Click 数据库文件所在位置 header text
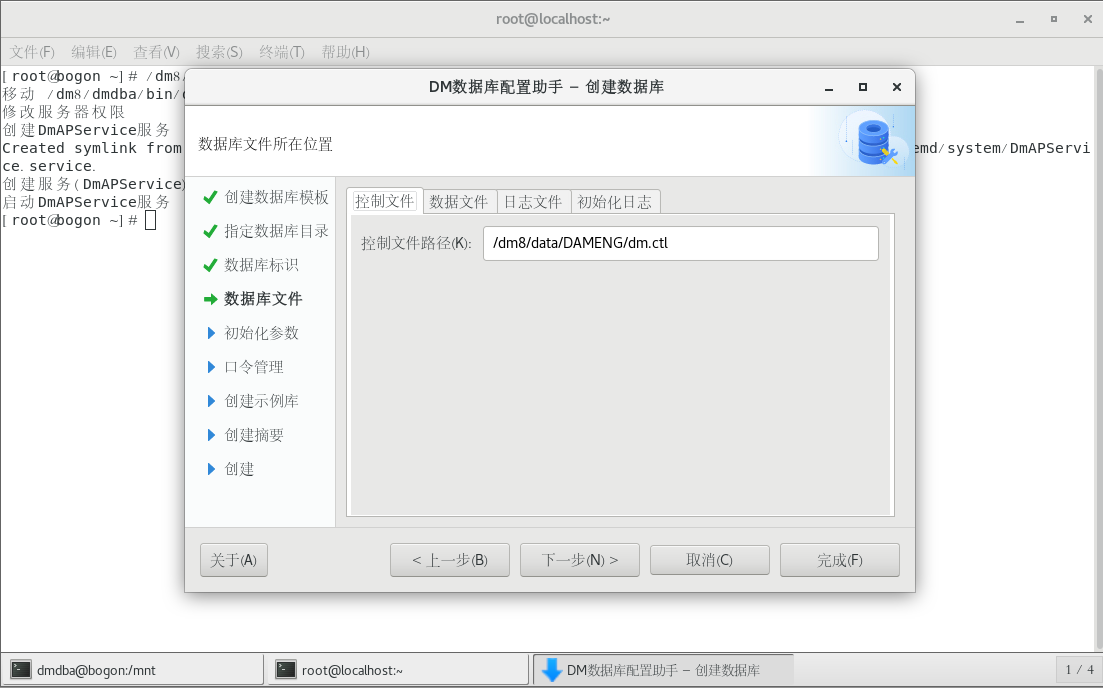 click(265, 144)
